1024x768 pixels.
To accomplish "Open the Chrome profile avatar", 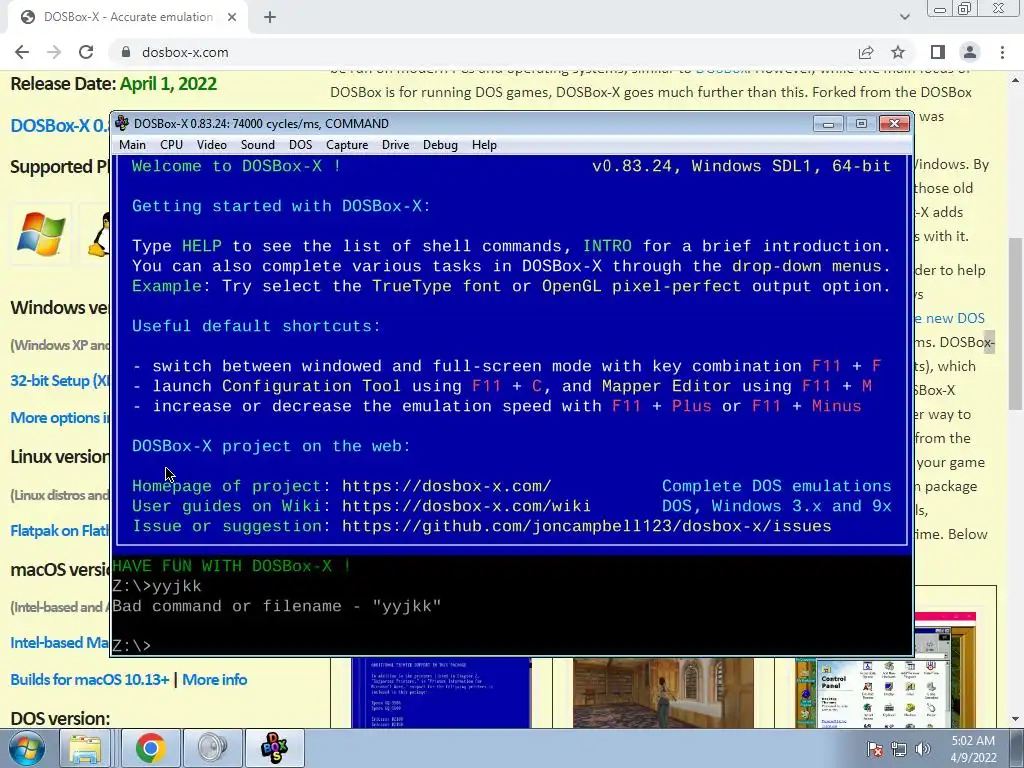I will [x=970, y=52].
